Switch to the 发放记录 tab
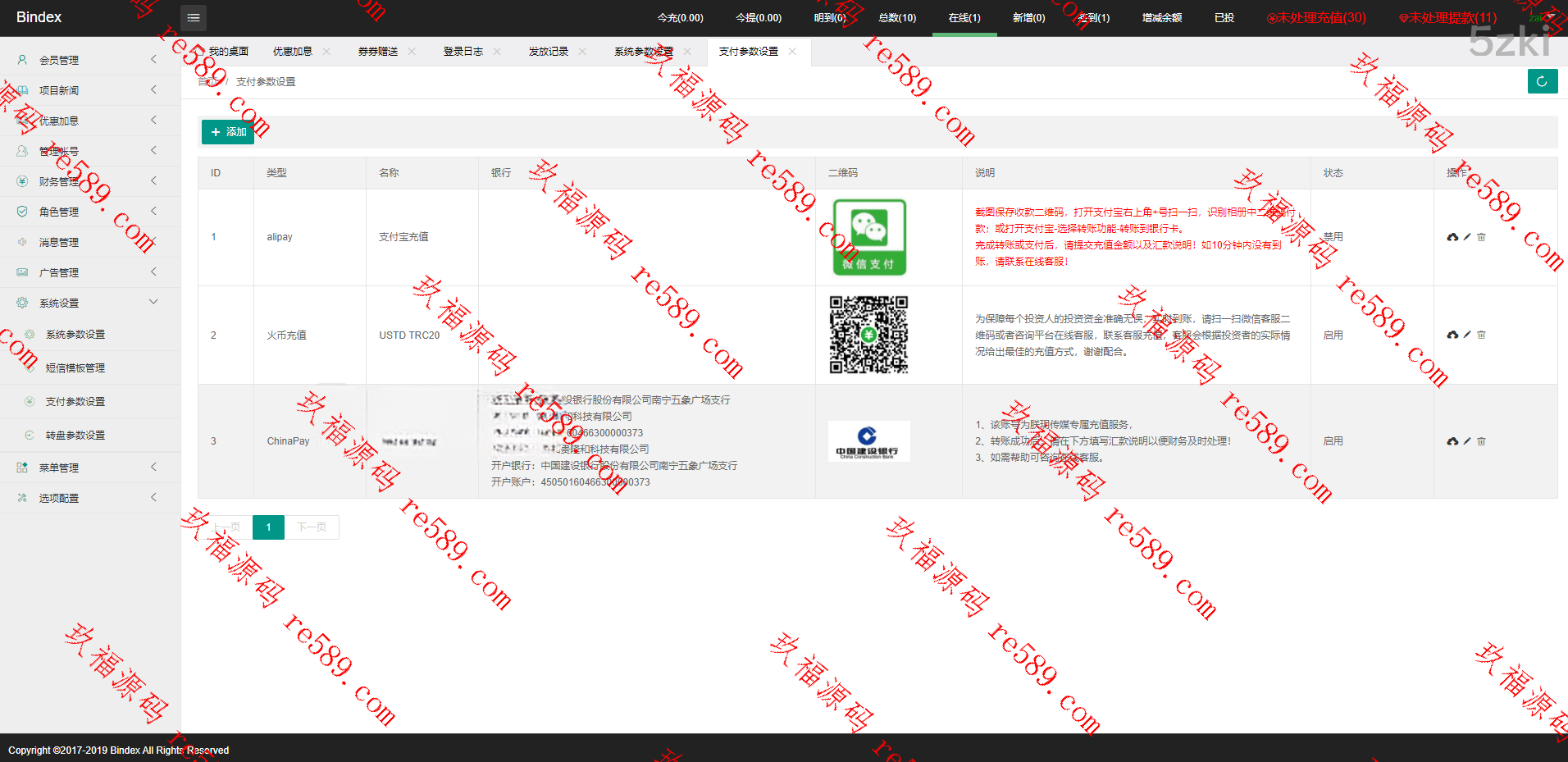This screenshot has height=762, width=1568. [x=549, y=52]
